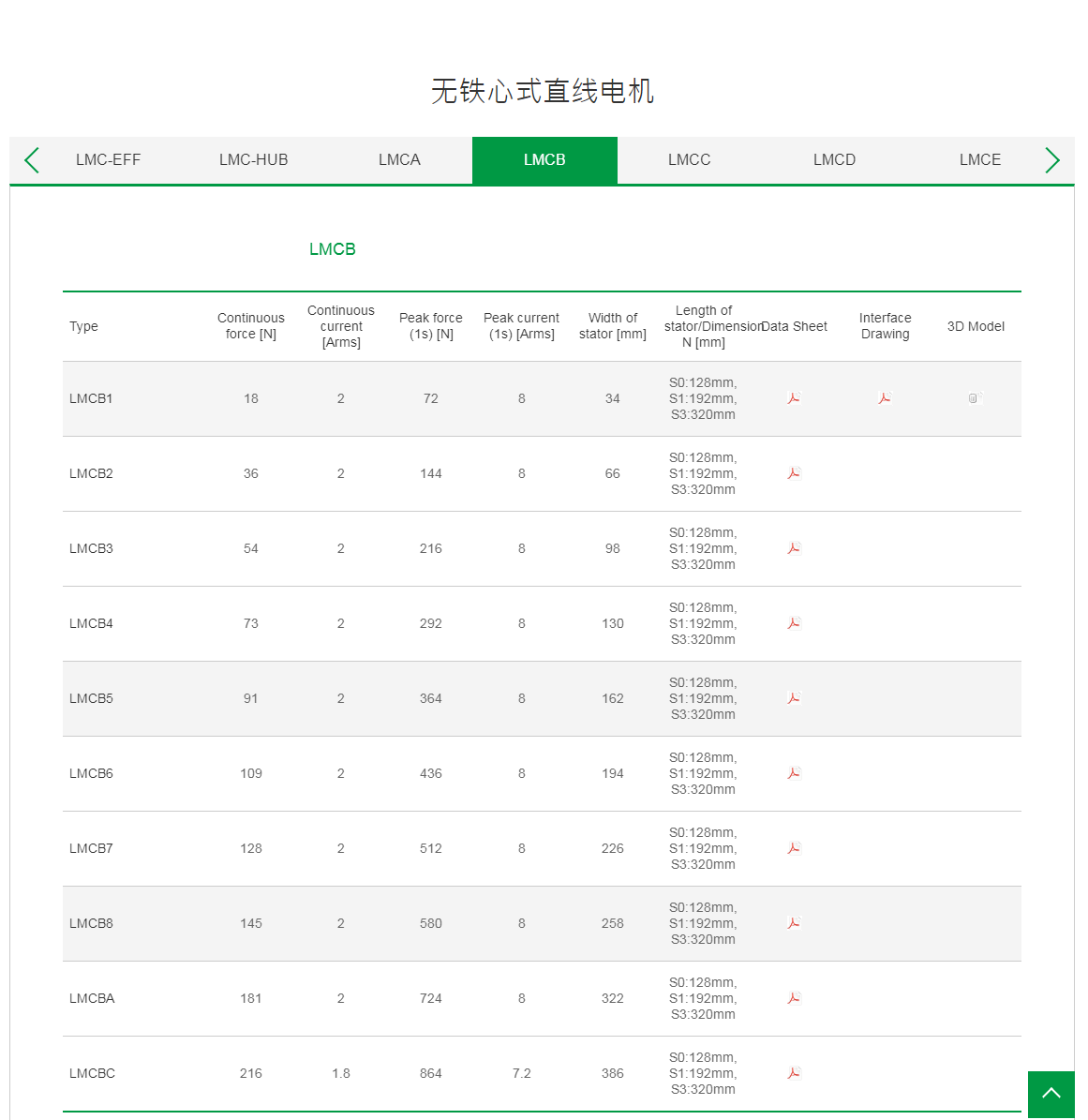
Task: Click the right tab carousel arrow
Action: coord(1051,160)
